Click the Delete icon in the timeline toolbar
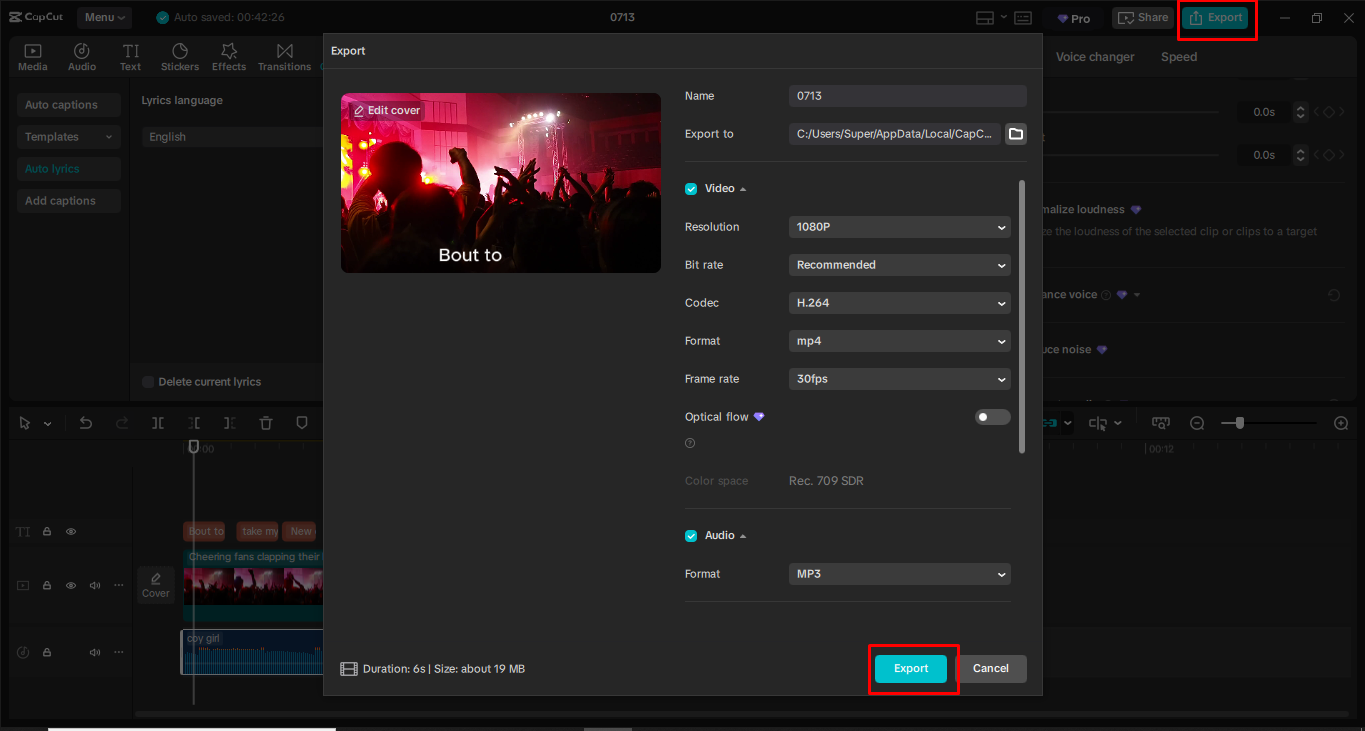Screen dimensions: 1365x731 tap(265, 423)
